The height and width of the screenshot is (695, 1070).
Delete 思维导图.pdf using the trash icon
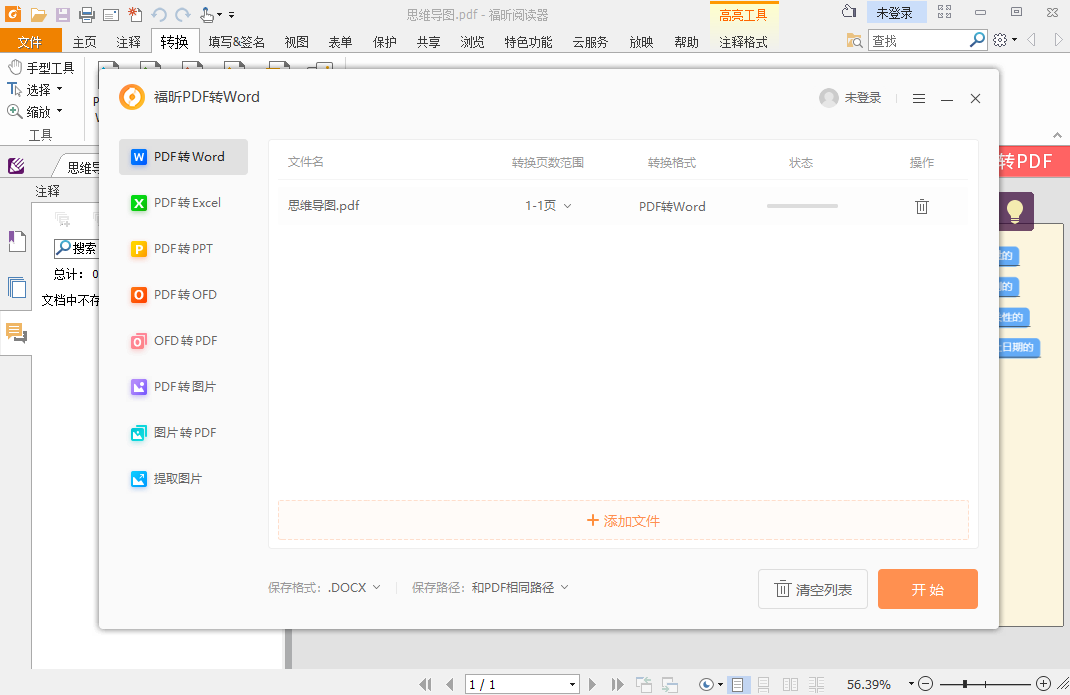(x=921, y=206)
